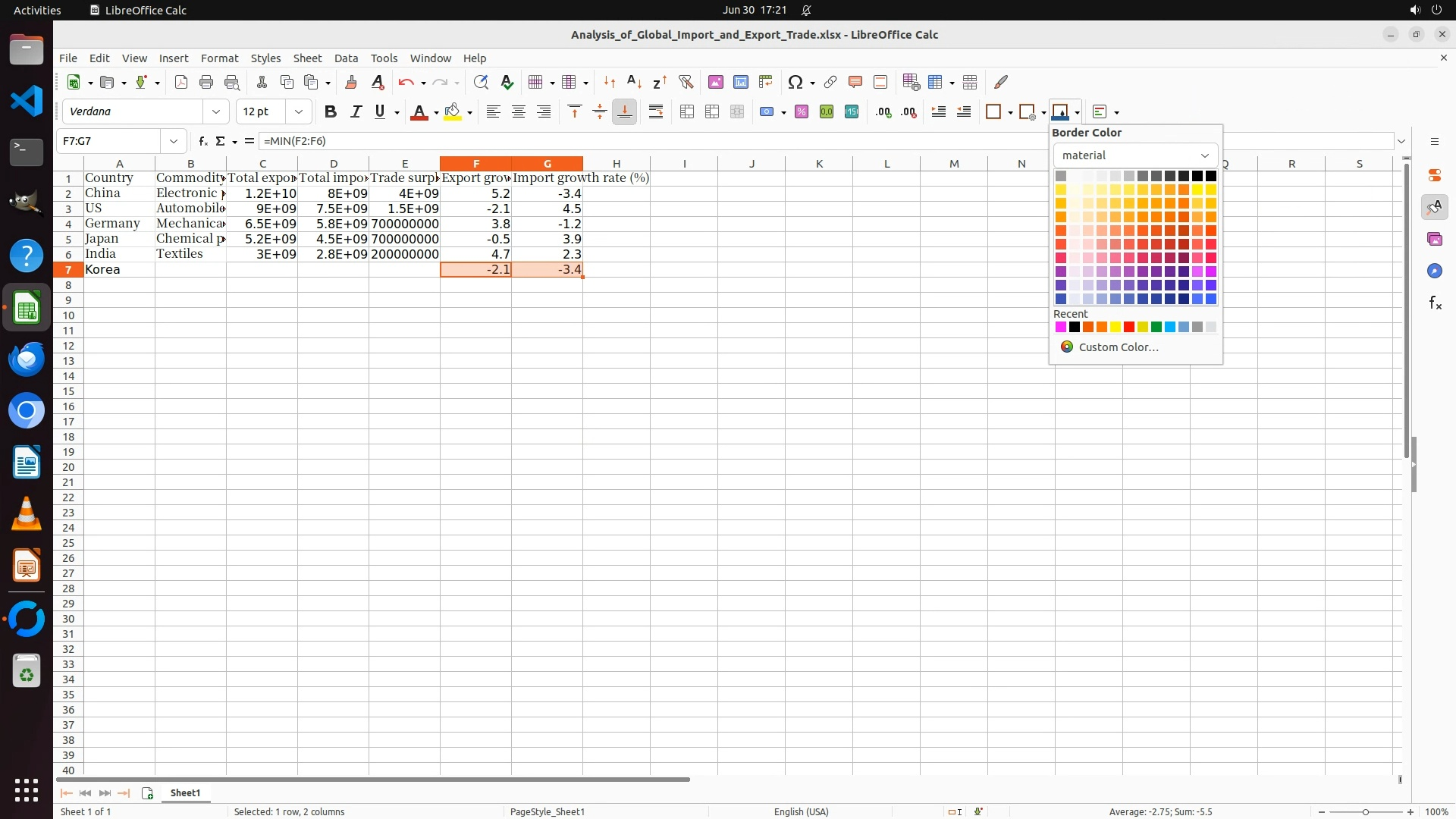
Task: Open the font size dropdown
Action: coord(299,112)
